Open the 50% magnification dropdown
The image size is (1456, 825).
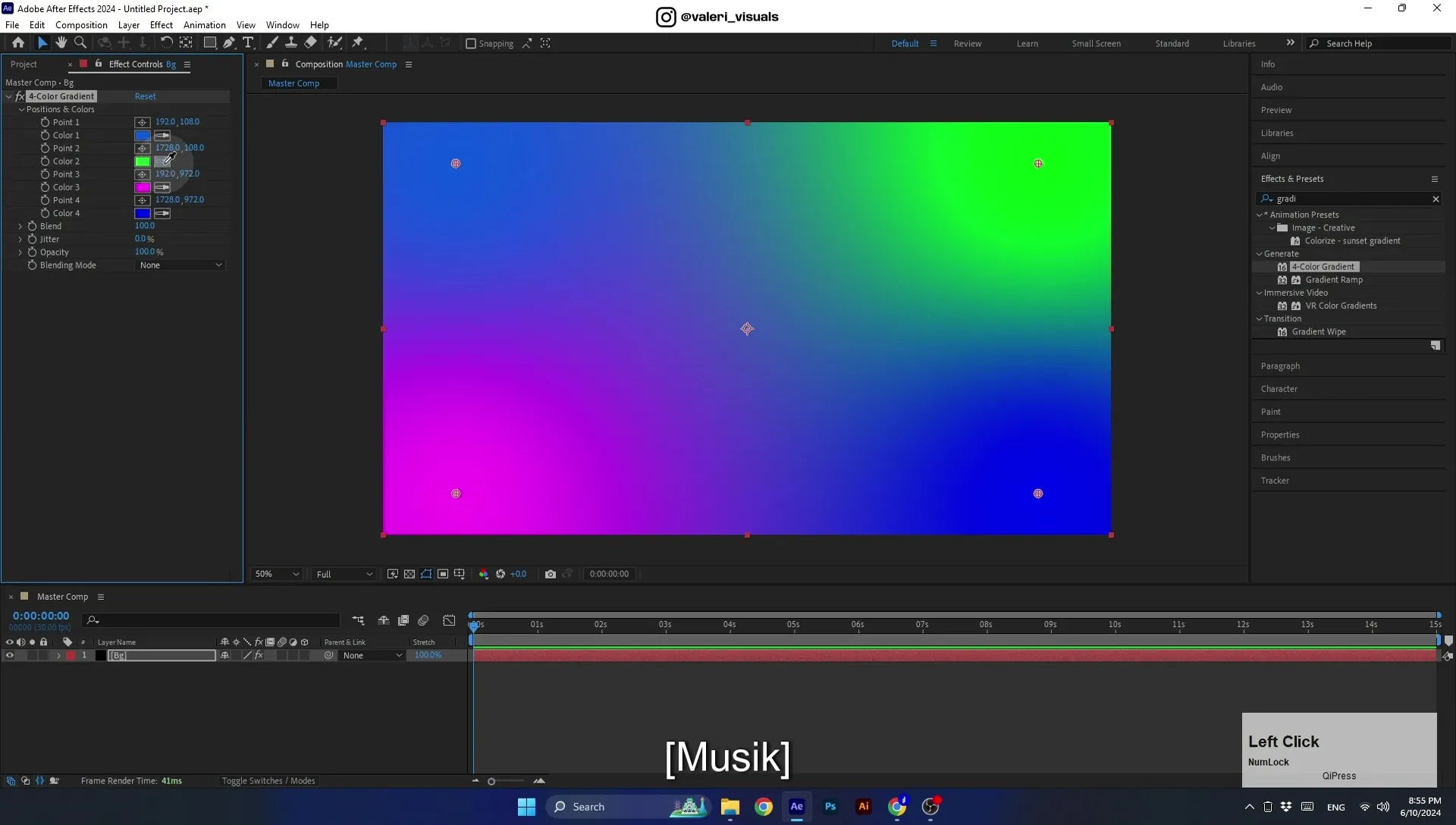coord(277,574)
